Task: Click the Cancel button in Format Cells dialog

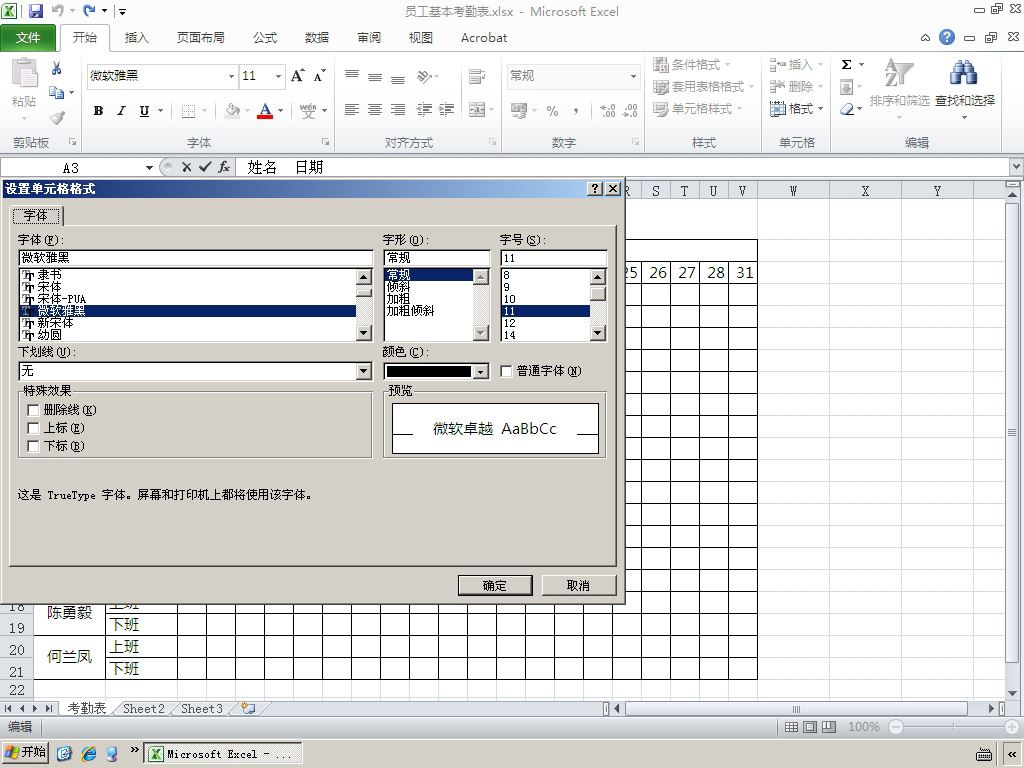Action: [x=579, y=585]
